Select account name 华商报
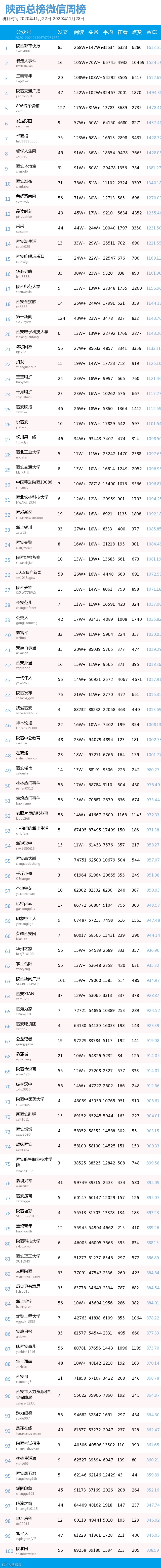161x1568 pixels. point(22,136)
